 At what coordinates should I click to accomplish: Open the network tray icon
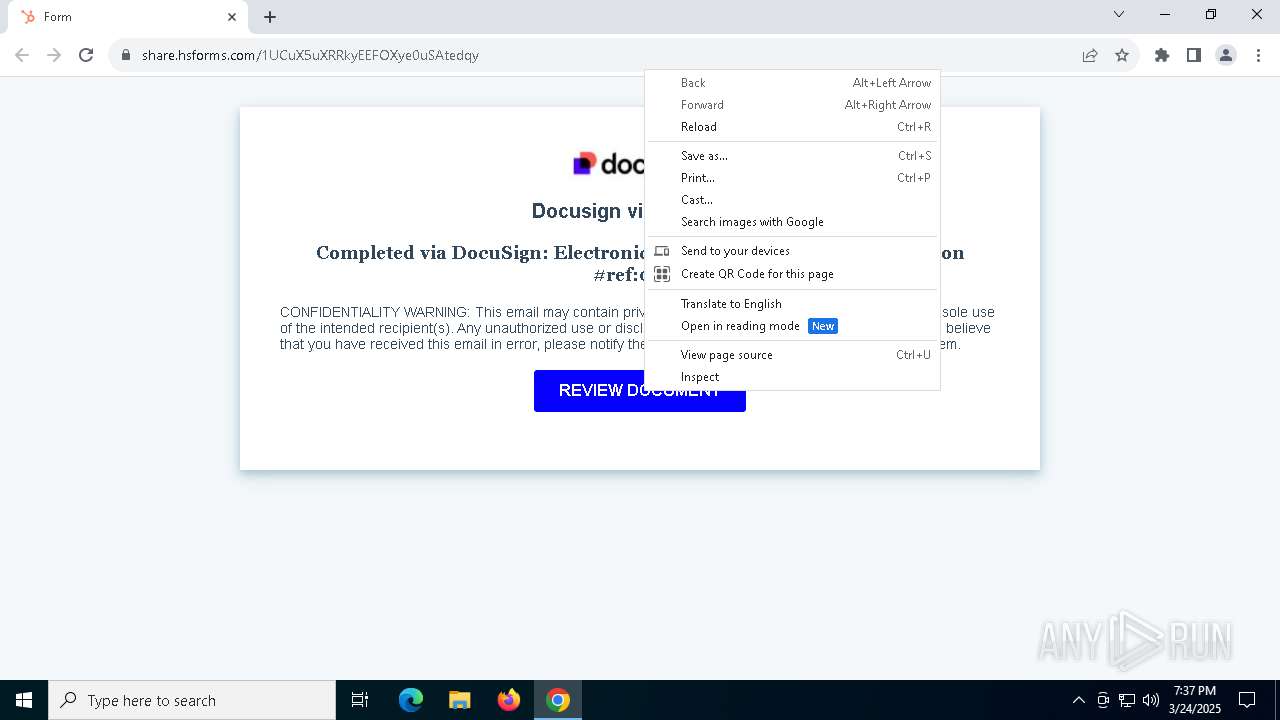(1127, 700)
